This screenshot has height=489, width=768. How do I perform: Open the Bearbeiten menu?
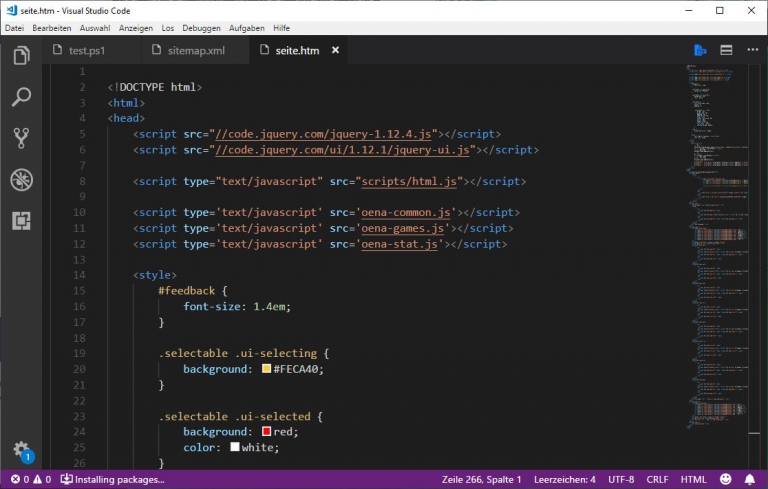coord(51,28)
